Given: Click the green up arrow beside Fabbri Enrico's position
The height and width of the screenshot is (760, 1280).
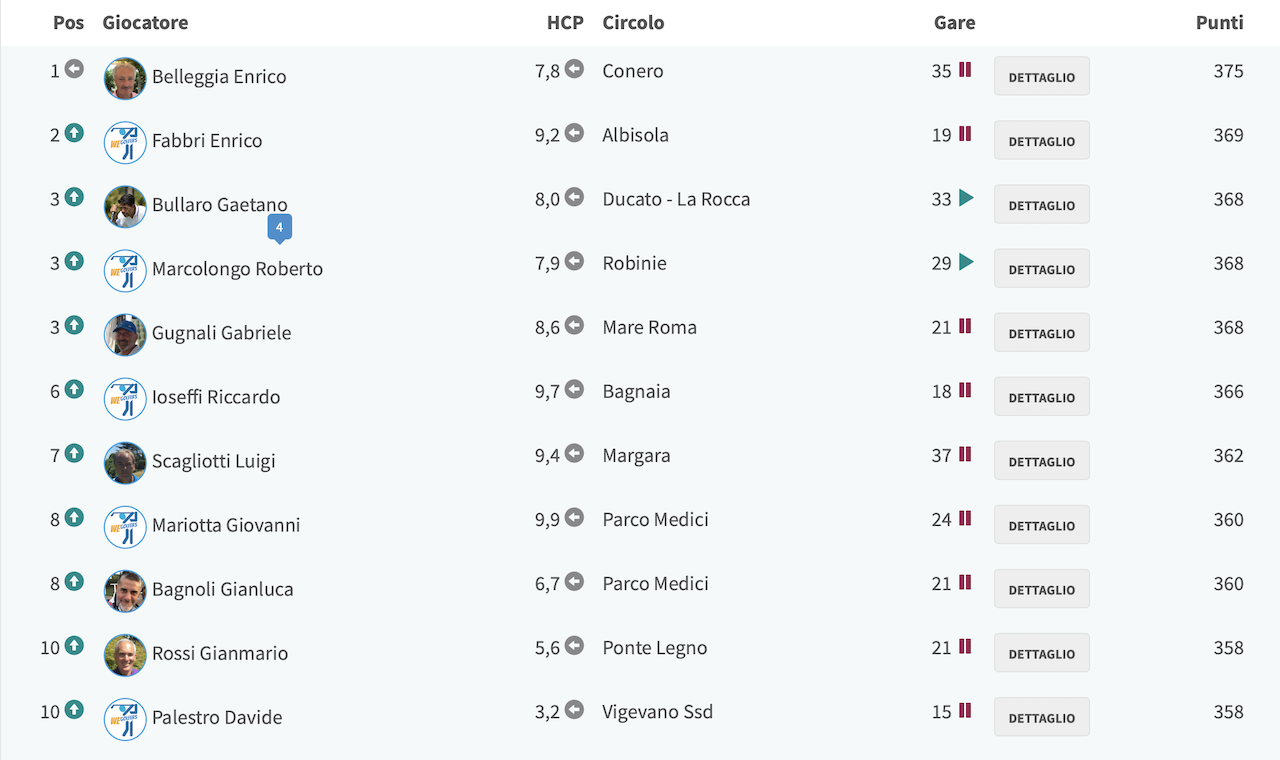Looking at the screenshot, I should (74, 133).
